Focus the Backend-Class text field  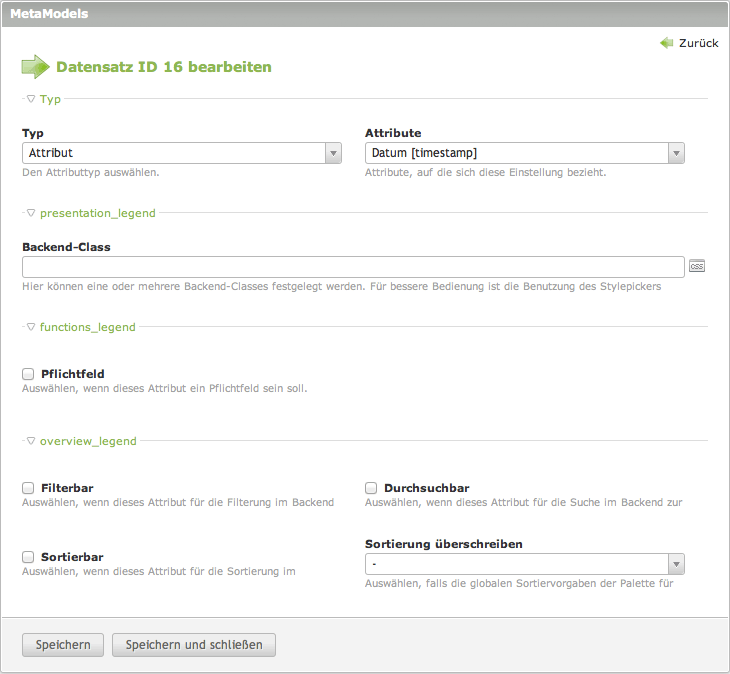click(x=353, y=267)
